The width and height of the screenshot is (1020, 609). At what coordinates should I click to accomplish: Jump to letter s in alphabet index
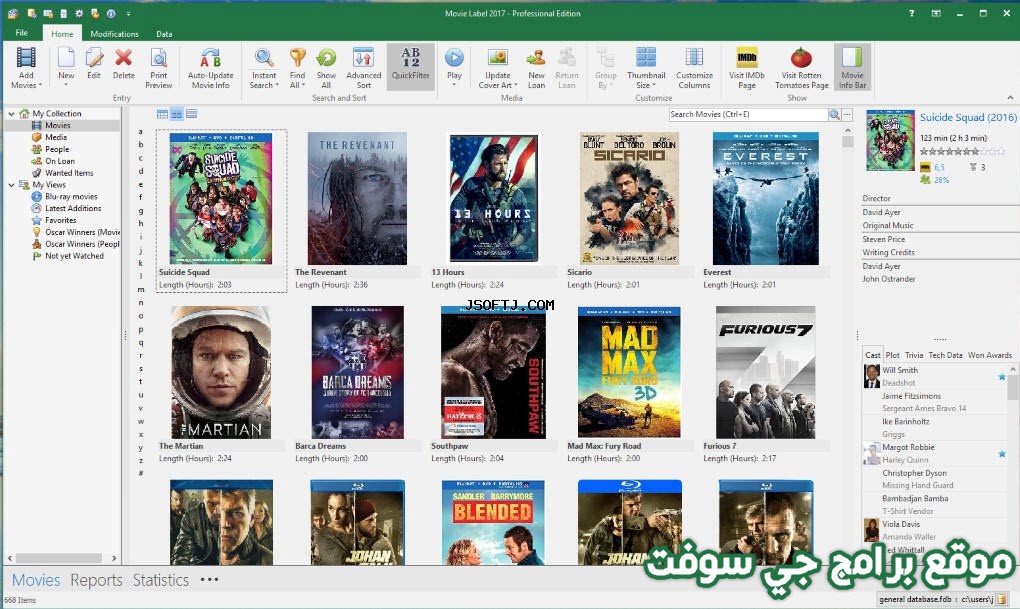[141, 368]
